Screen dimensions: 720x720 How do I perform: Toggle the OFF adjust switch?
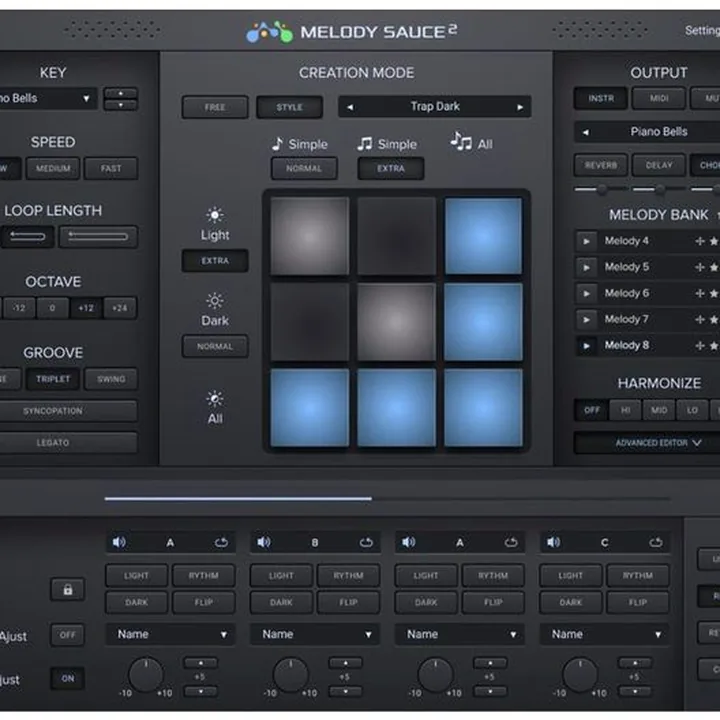click(68, 635)
